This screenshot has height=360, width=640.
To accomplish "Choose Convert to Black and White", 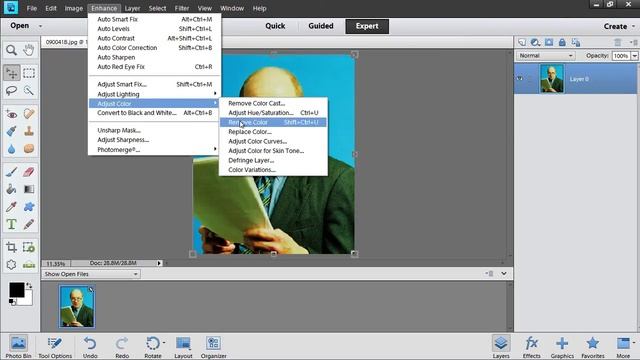I will click(154, 113).
